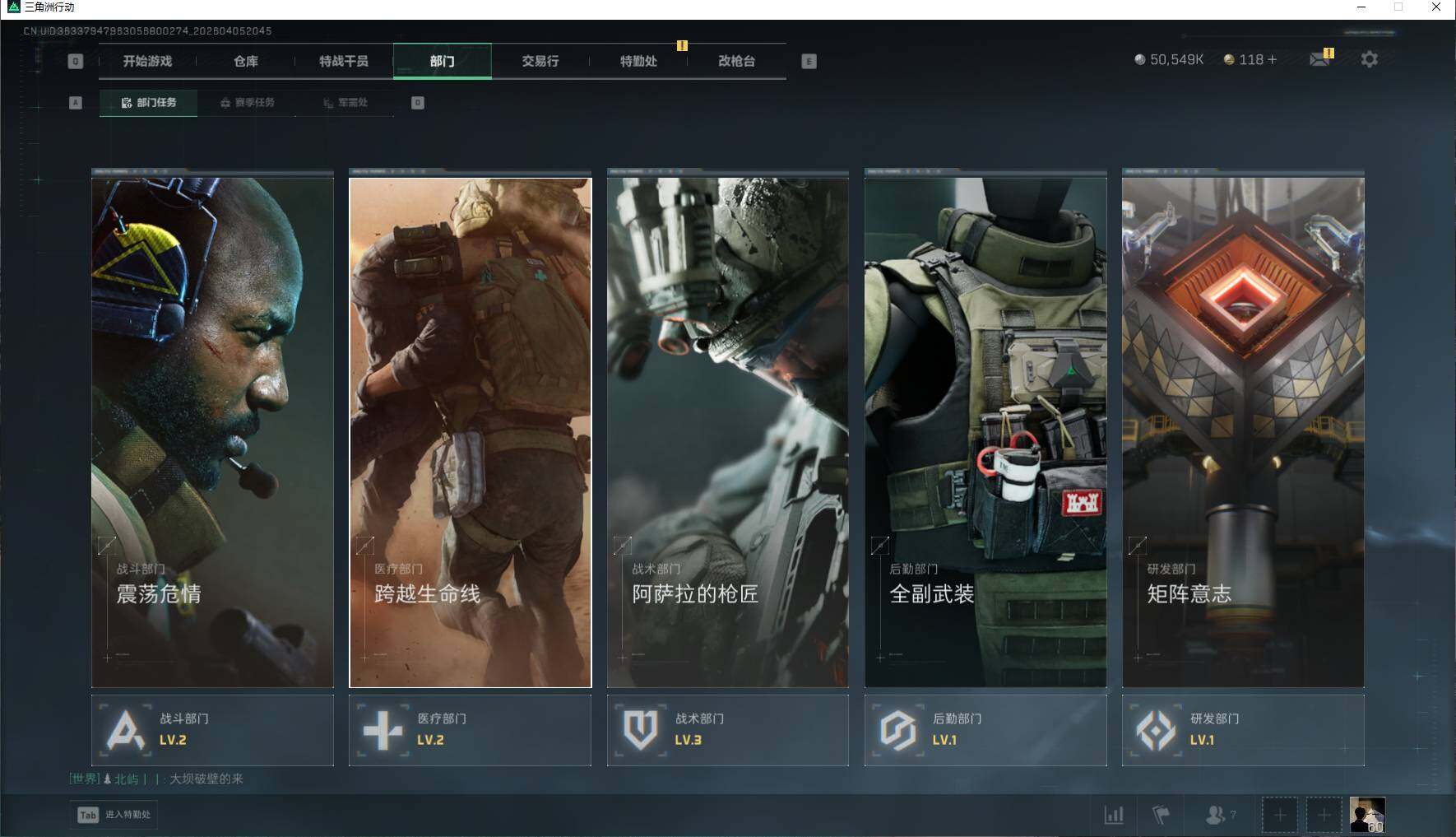This screenshot has width=1456, height=837.
Task: Open the 特战干员 tab
Action: coord(343,61)
